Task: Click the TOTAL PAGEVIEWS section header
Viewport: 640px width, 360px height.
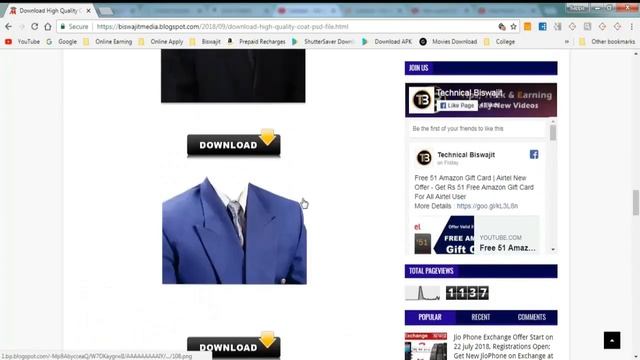Action: (481, 271)
